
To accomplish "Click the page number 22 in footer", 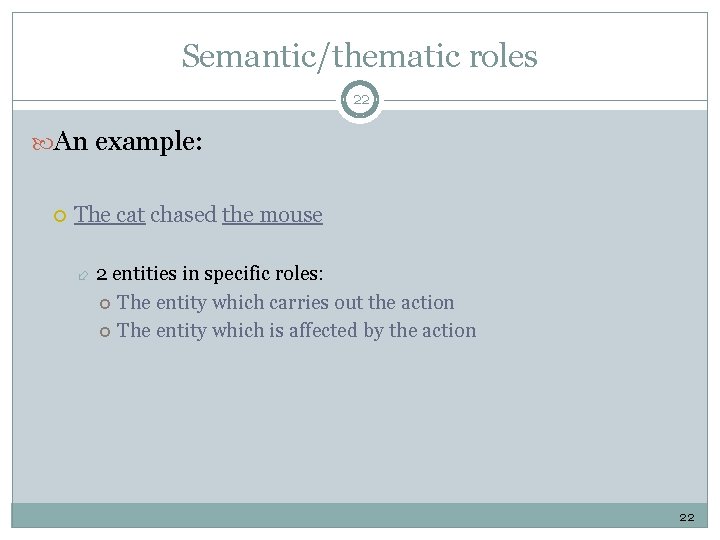I will [x=686, y=516].
